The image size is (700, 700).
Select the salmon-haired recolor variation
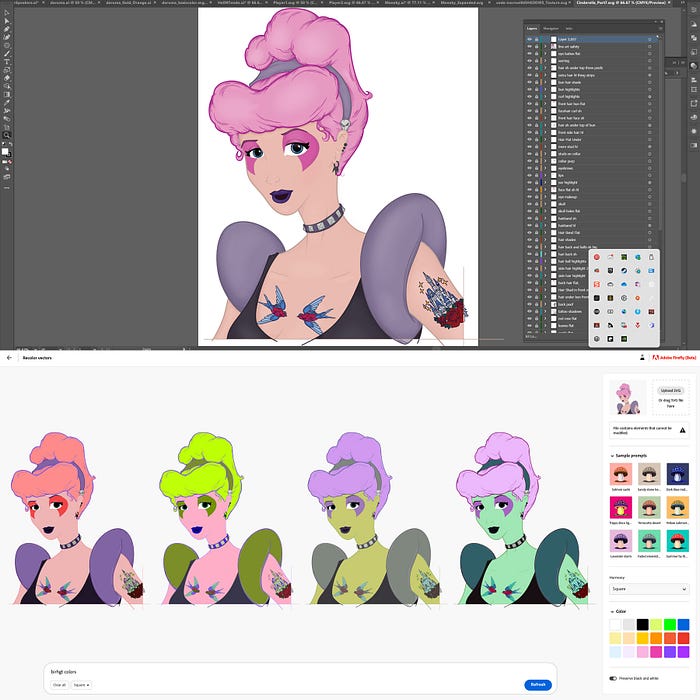click(x=78, y=518)
